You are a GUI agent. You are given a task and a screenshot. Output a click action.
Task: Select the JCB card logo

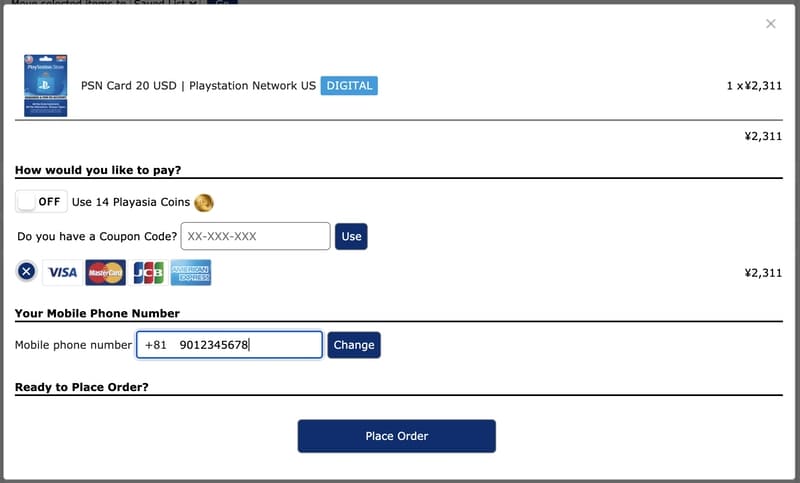148,272
